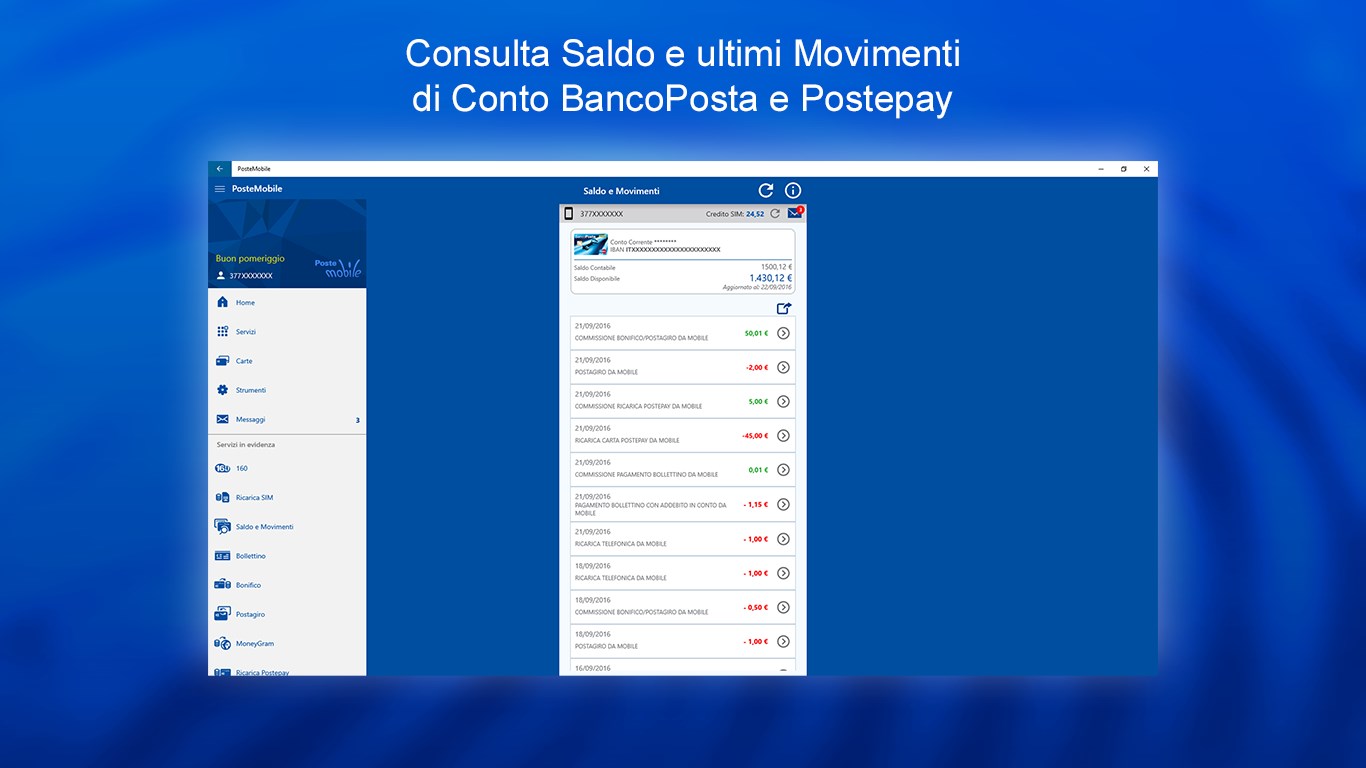The width and height of the screenshot is (1366, 768).
Task: Refresh the Saldo e Movimenti view
Action: pyautogui.click(x=765, y=190)
